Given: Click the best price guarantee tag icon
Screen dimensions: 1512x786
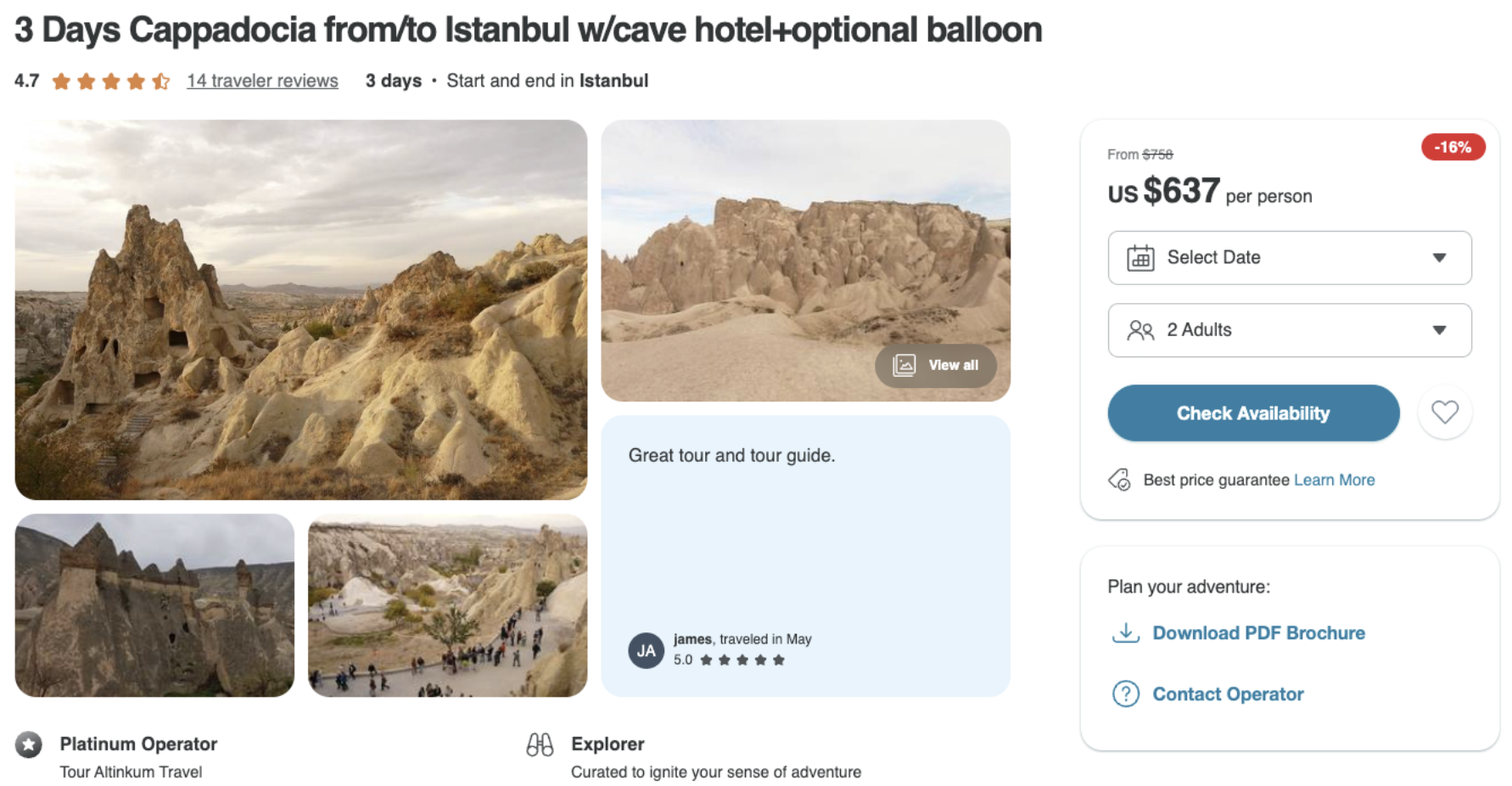Looking at the screenshot, I should (1119, 480).
